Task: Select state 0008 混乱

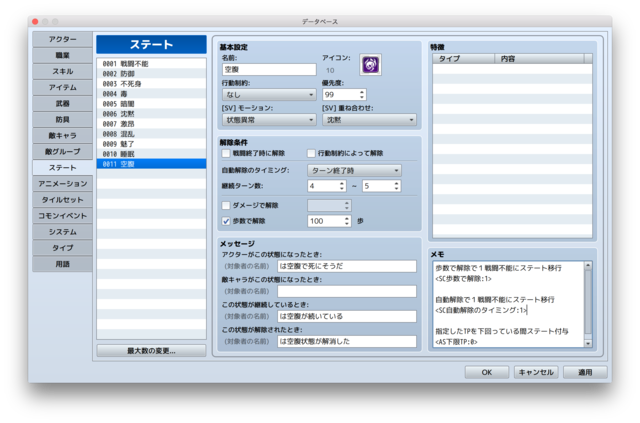Action: point(151,134)
